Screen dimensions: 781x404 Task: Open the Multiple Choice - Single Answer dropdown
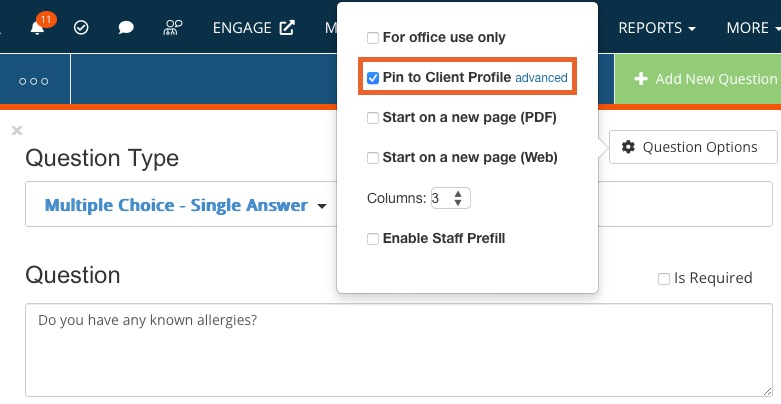click(185, 205)
